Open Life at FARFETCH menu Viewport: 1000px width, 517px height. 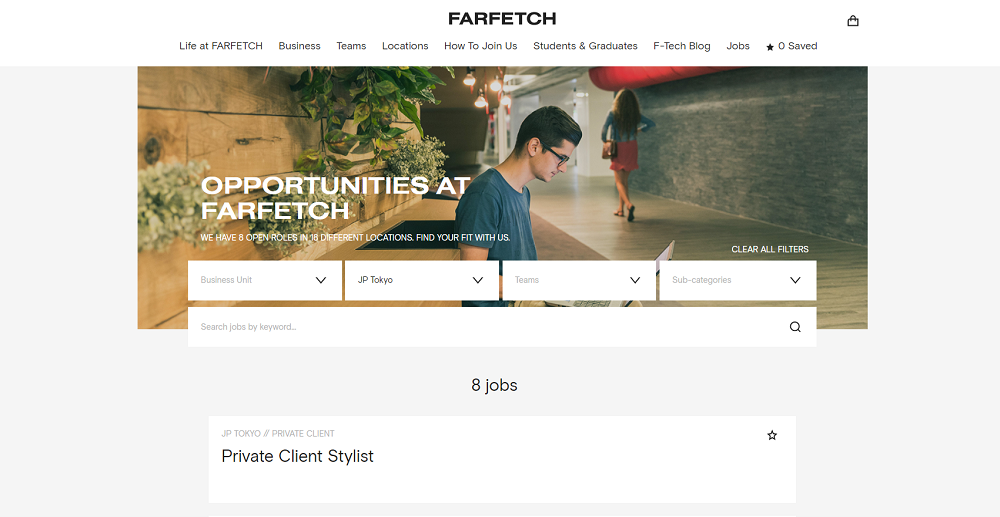221,46
